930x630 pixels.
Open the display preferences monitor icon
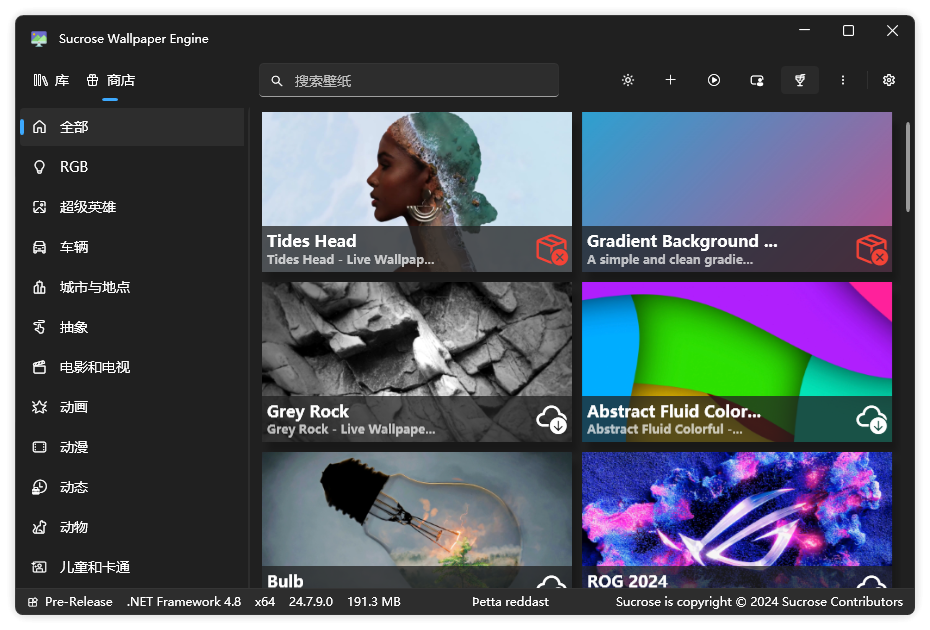[x=757, y=80]
